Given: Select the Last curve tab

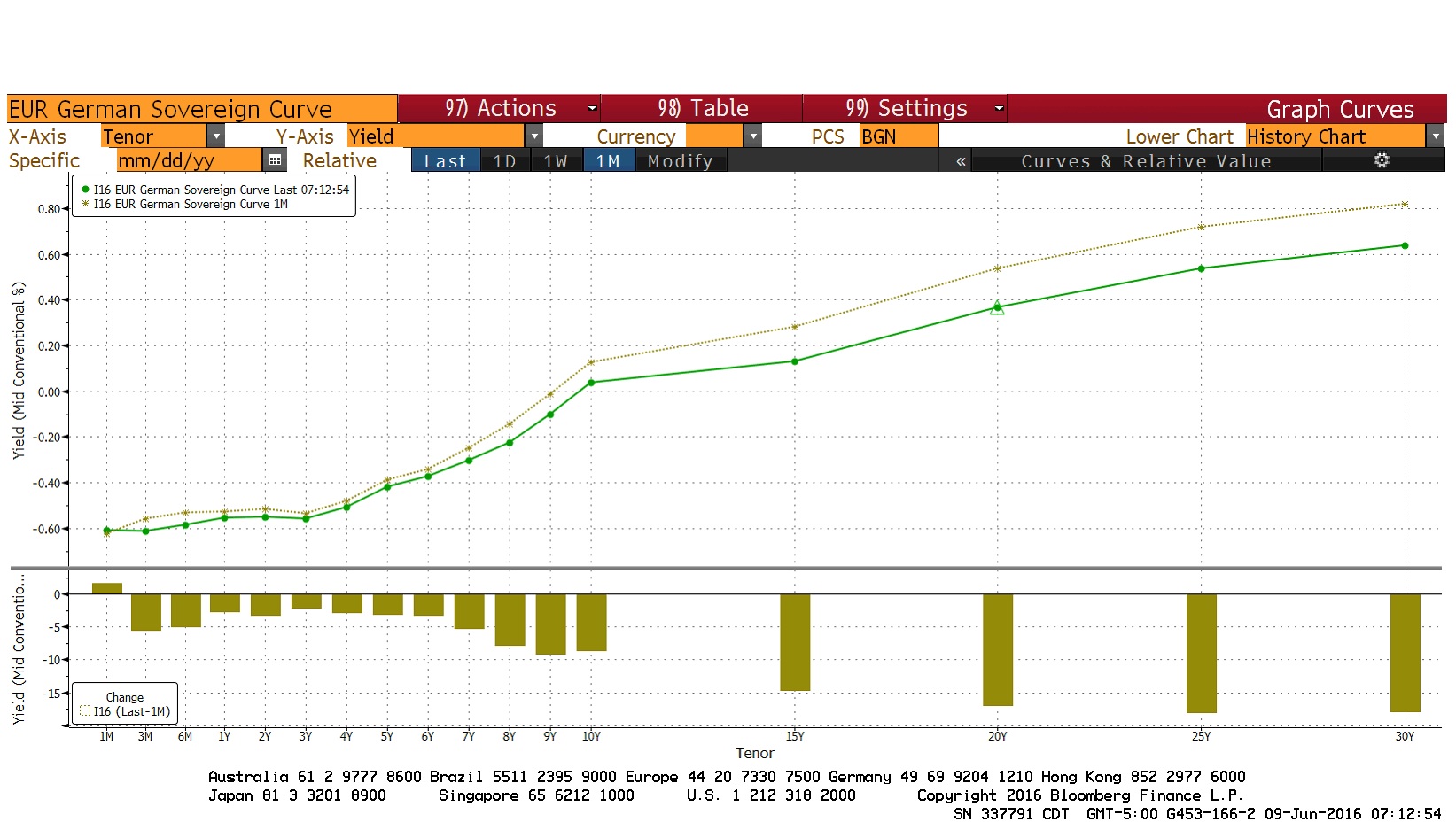Looking at the screenshot, I should click(x=445, y=160).
